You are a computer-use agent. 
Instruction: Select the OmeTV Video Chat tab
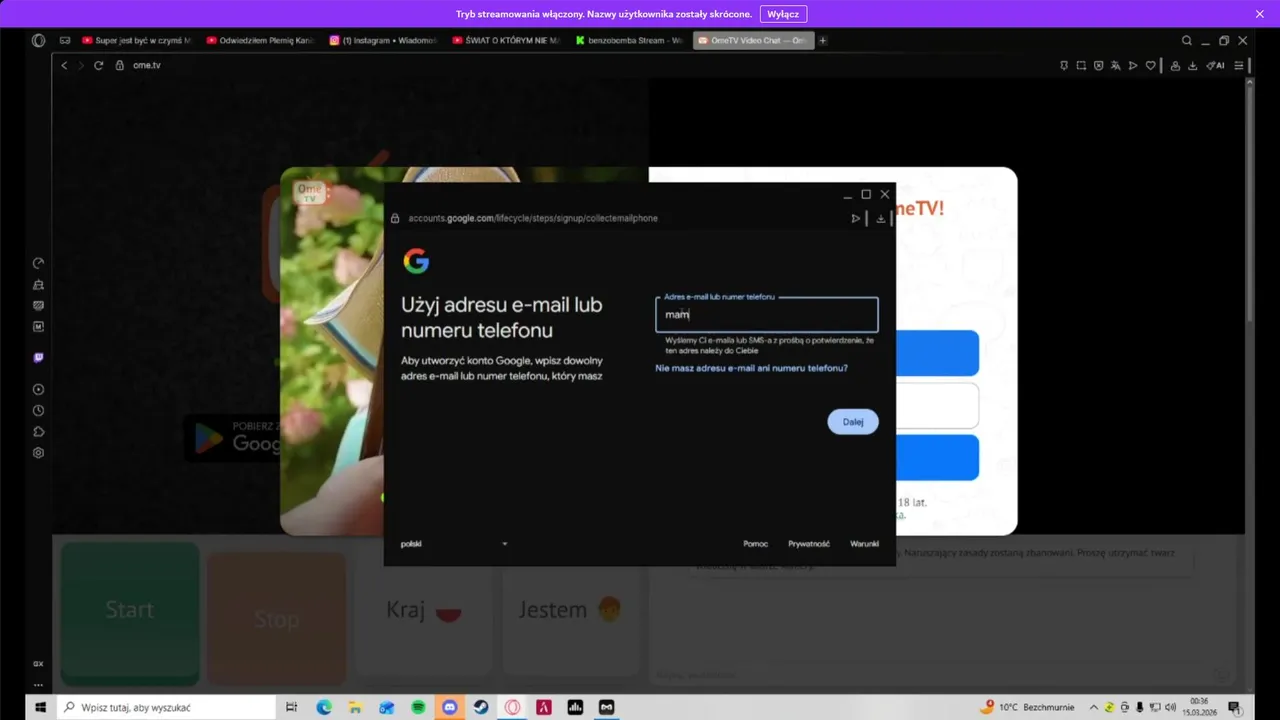(753, 41)
